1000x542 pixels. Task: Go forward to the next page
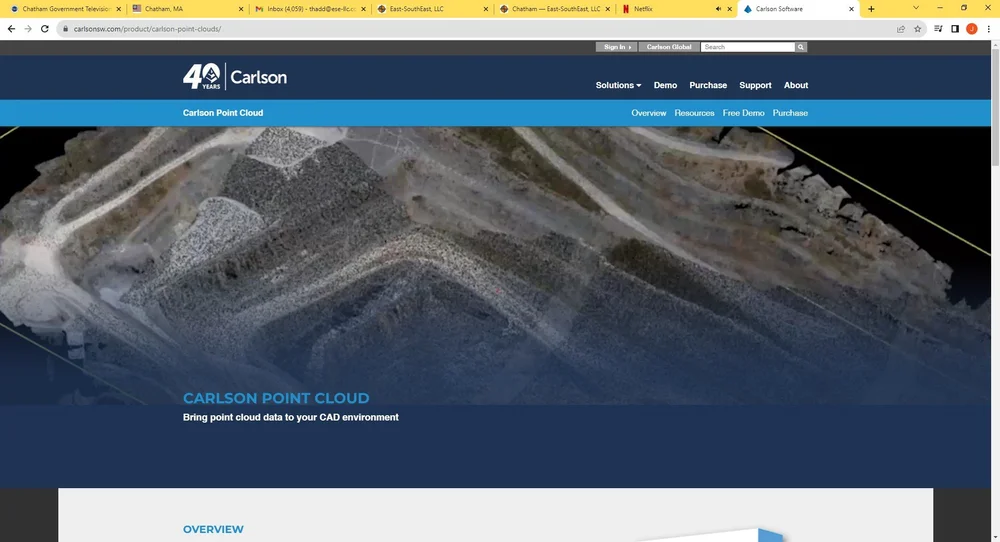coord(27,29)
